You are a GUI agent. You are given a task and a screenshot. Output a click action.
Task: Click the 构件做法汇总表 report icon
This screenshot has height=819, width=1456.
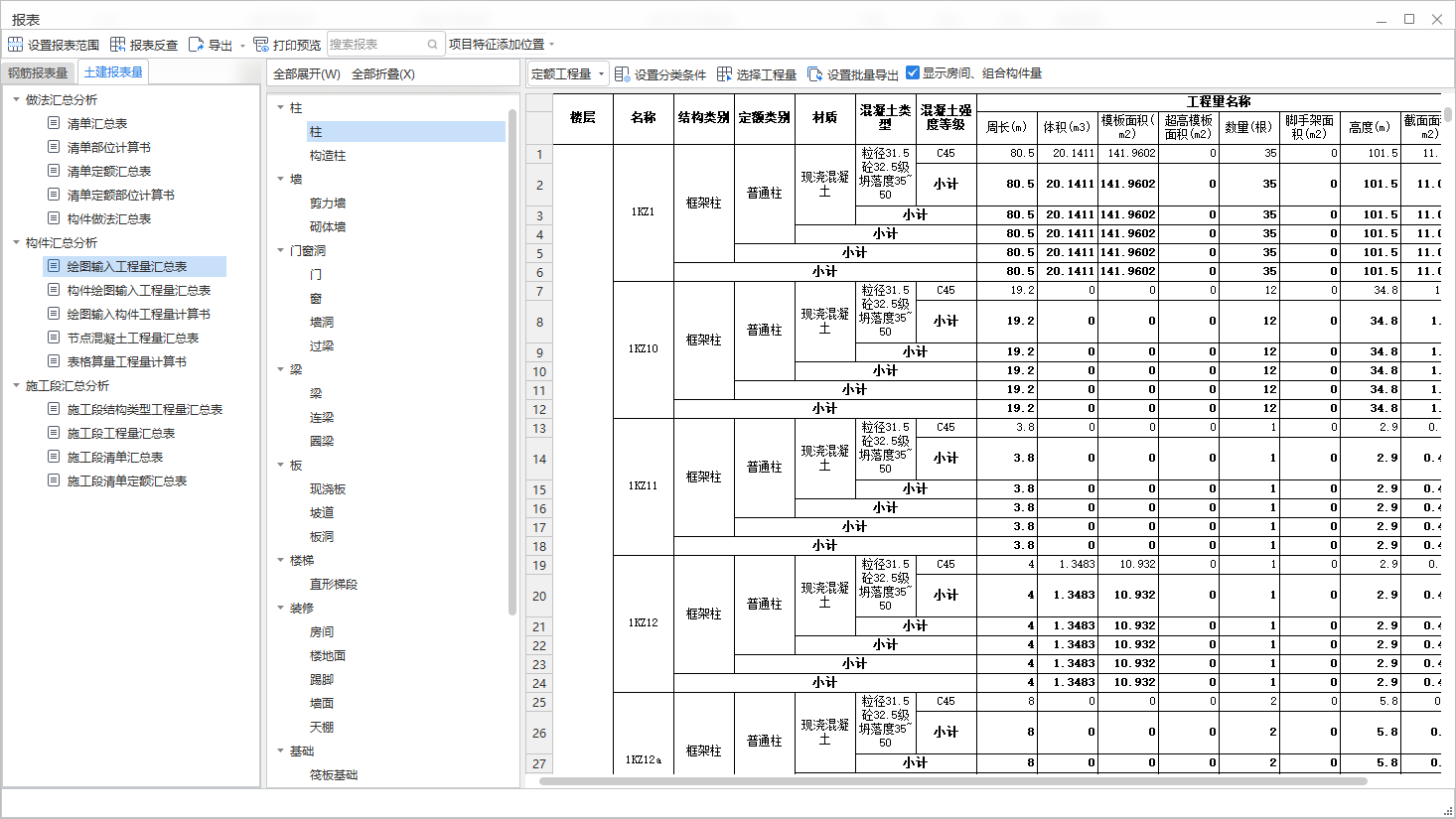[x=54, y=218]
